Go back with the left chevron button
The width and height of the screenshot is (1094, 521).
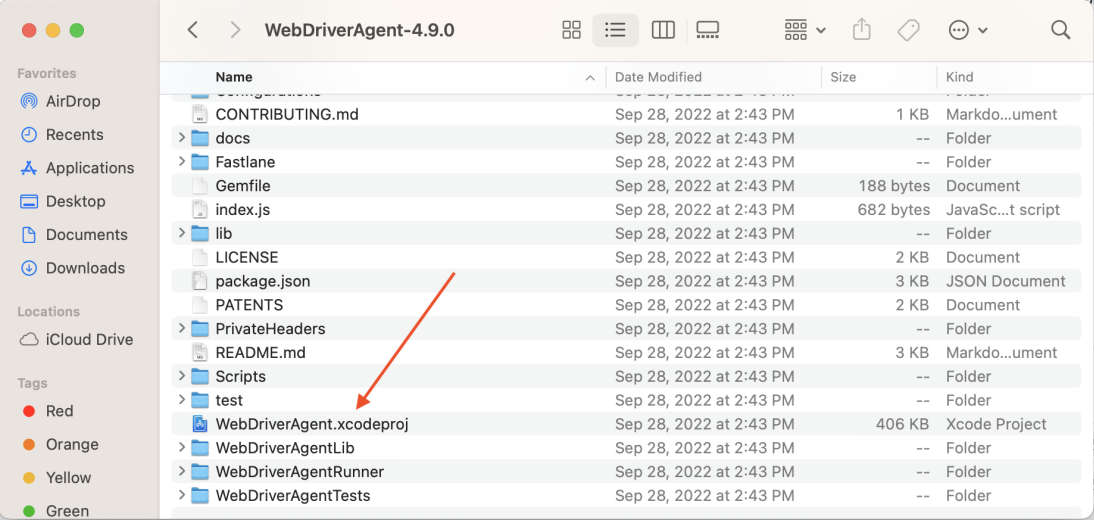193,30
